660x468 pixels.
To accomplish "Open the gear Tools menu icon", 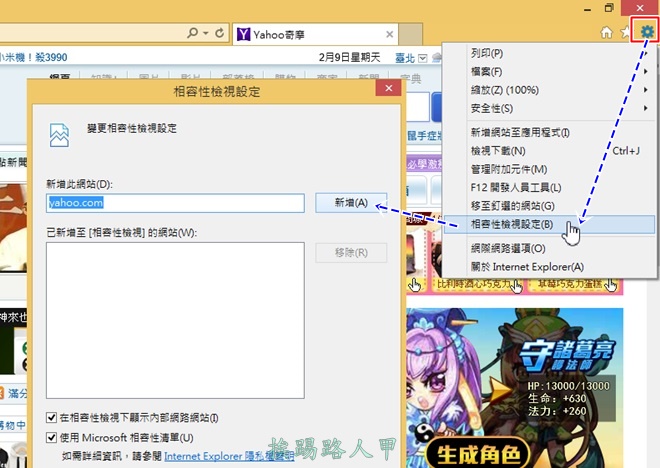I will [x=647, y=33].
